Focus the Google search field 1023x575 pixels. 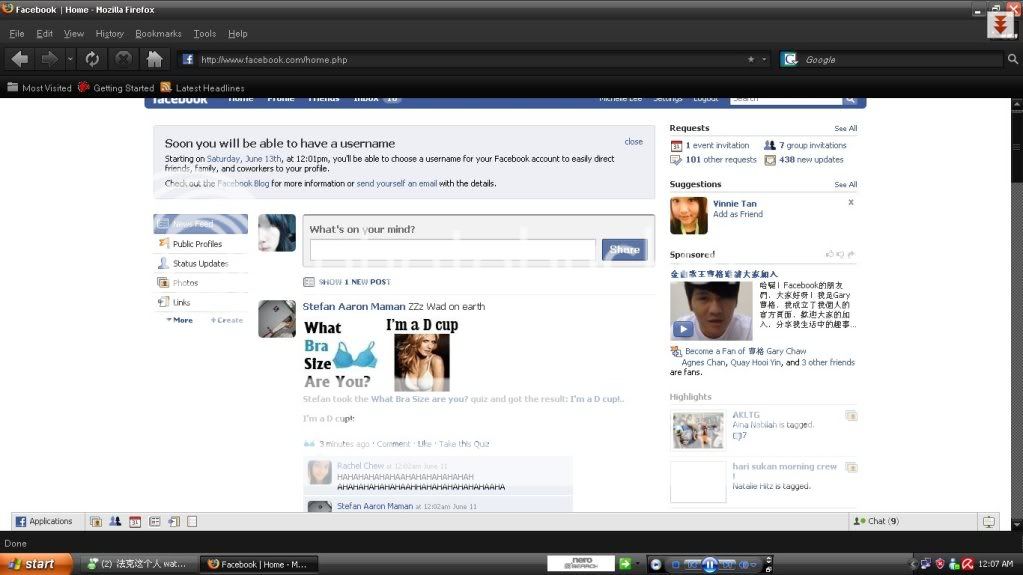point(901,59)
